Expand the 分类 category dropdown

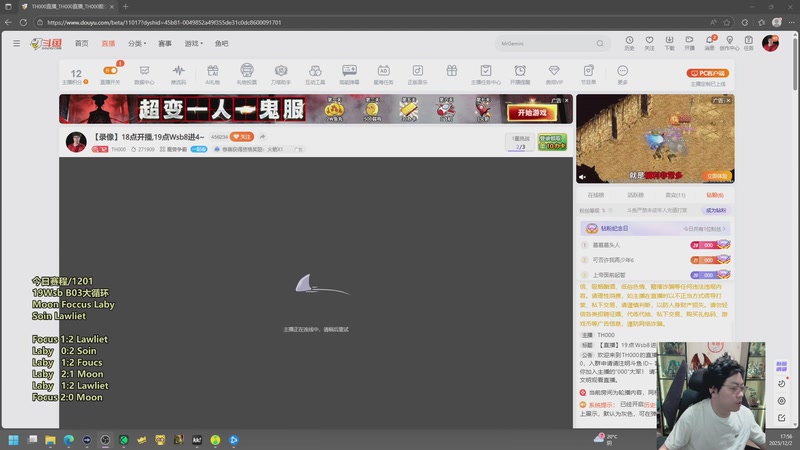pyautogui.click(x=136, y=44)
